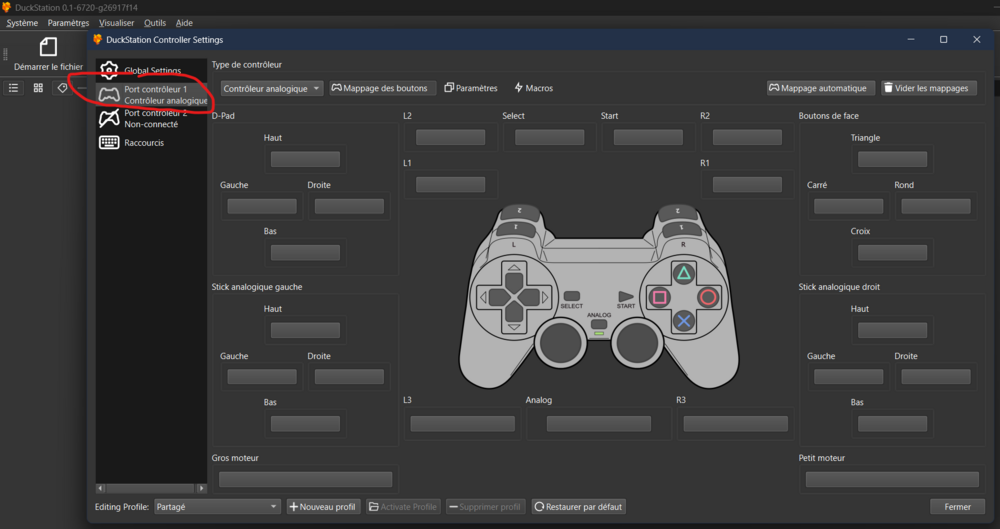Create profile with Nouveau profil button
The width and height of the screenshot is (1000, 529).
pos(324,507)
